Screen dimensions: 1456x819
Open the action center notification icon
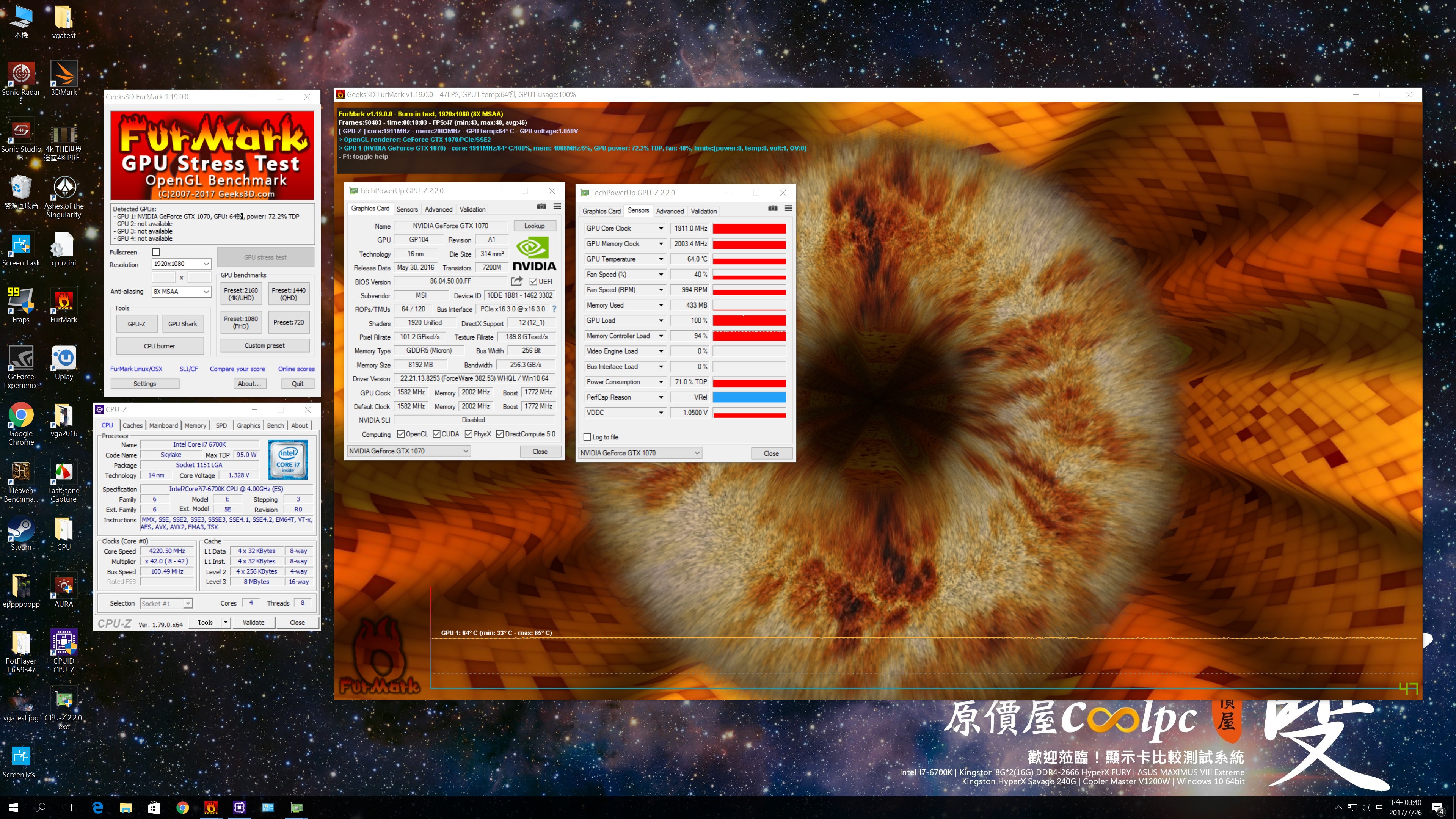(1437, 808)
